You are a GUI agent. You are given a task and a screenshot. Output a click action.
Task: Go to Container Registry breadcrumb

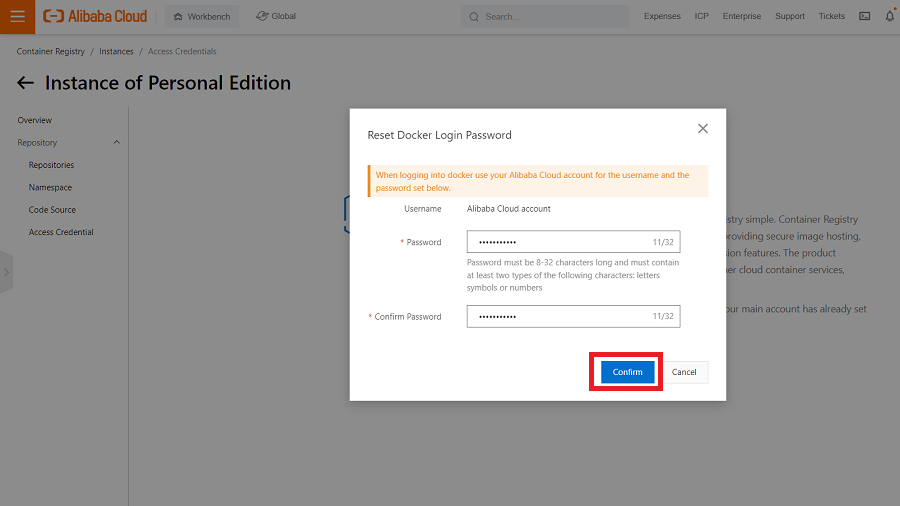tap(49, 51)
